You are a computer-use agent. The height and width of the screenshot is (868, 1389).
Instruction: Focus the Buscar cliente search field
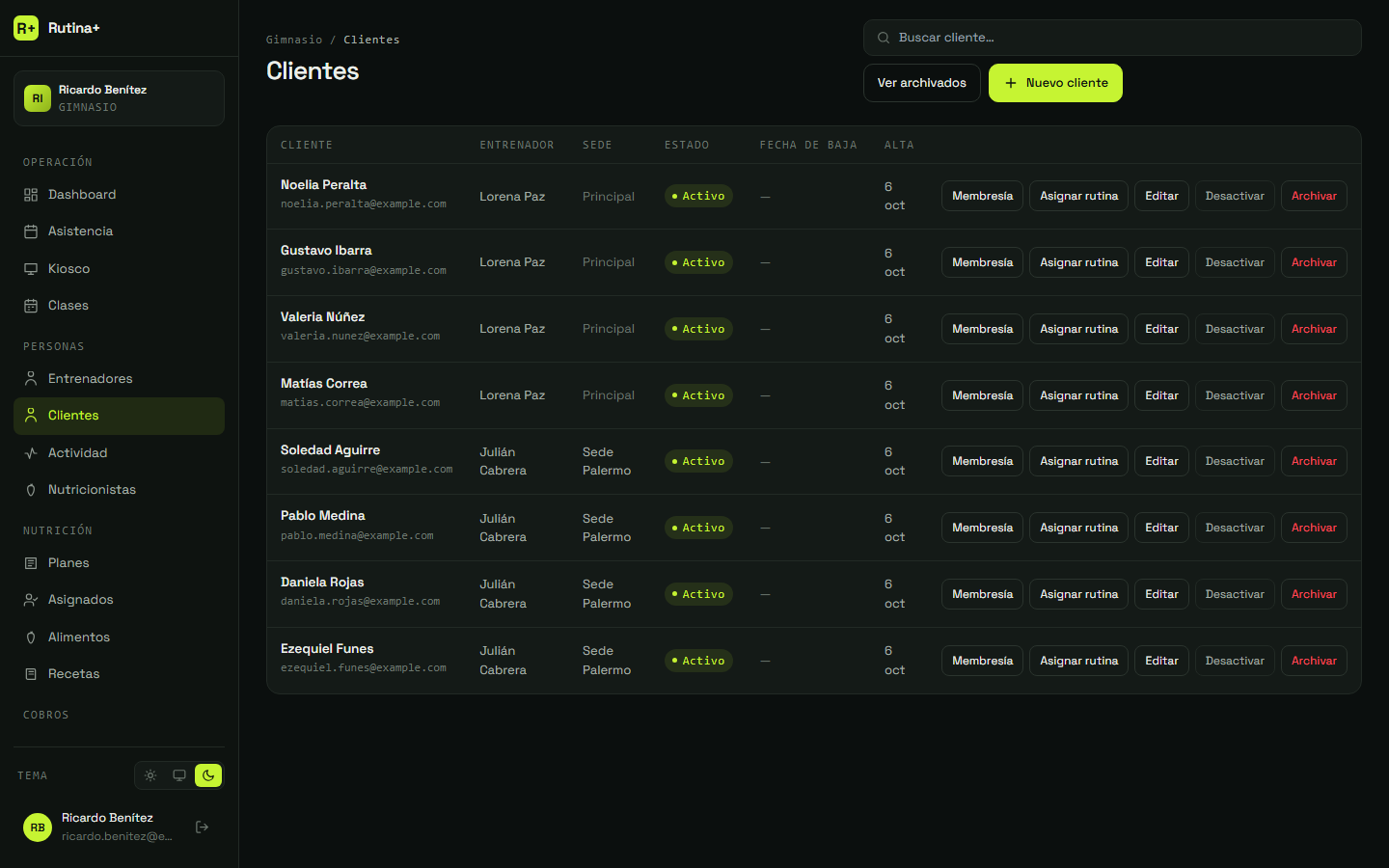point(1112,38)
